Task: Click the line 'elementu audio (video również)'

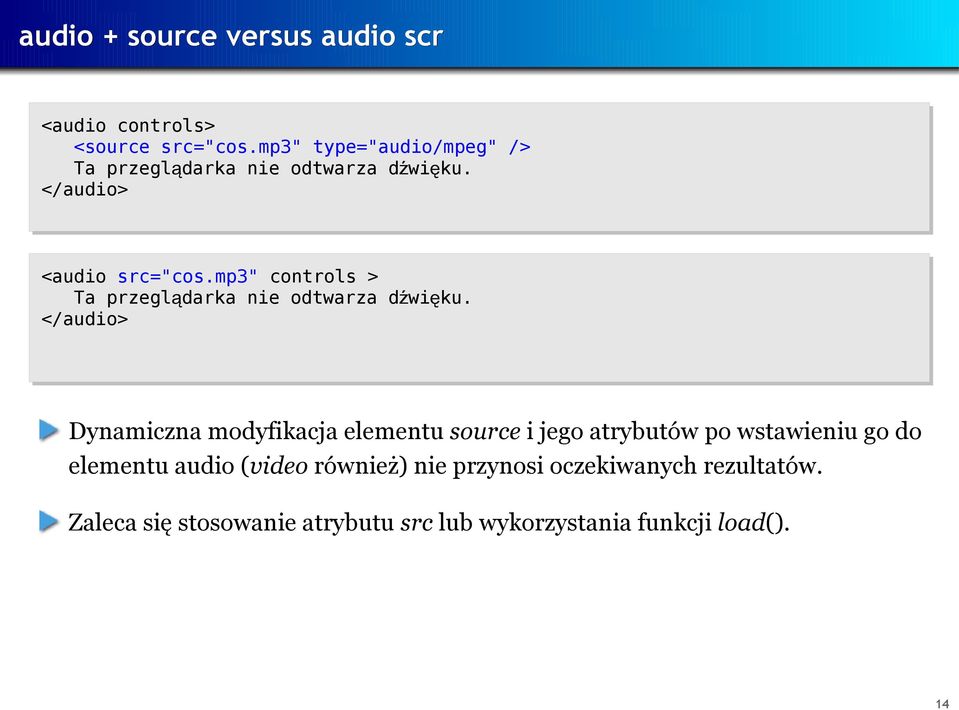Action: tap(445, 466)
